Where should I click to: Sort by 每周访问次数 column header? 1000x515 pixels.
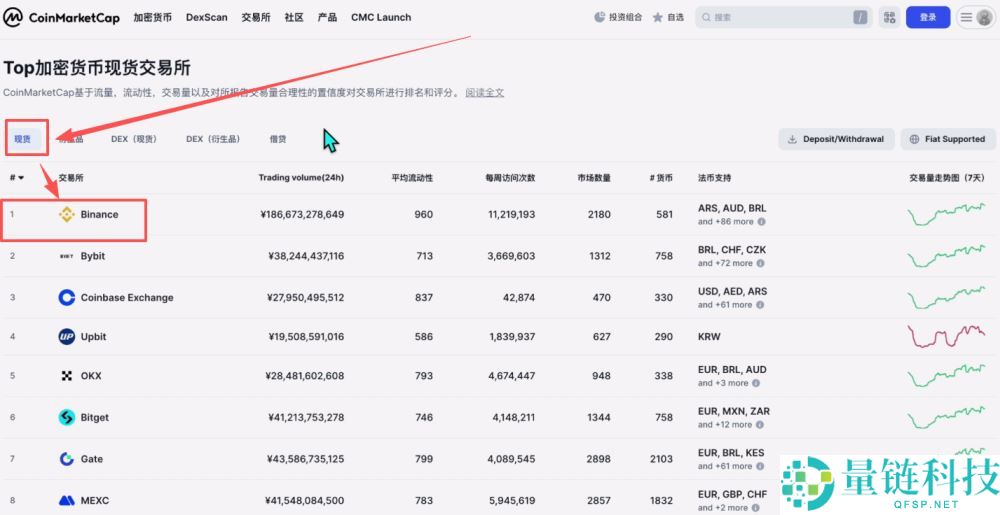tap(510, 178)
